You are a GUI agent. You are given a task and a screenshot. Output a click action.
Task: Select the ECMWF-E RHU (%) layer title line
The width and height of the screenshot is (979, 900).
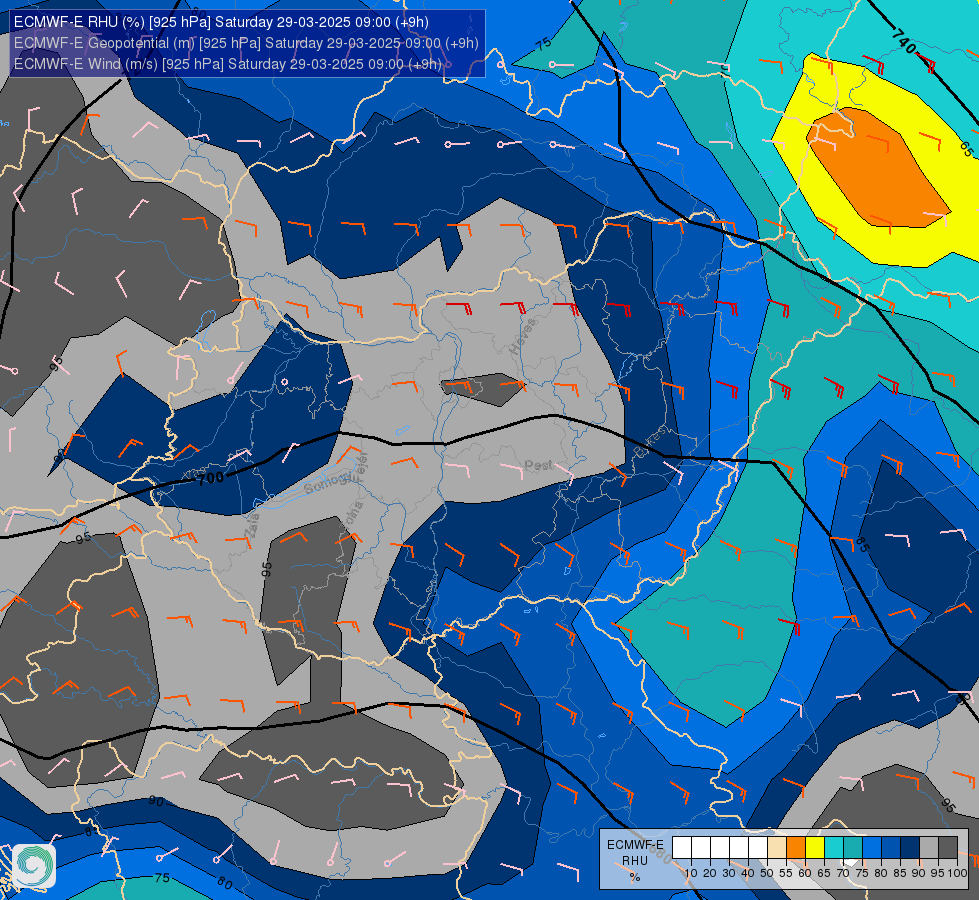221,22
